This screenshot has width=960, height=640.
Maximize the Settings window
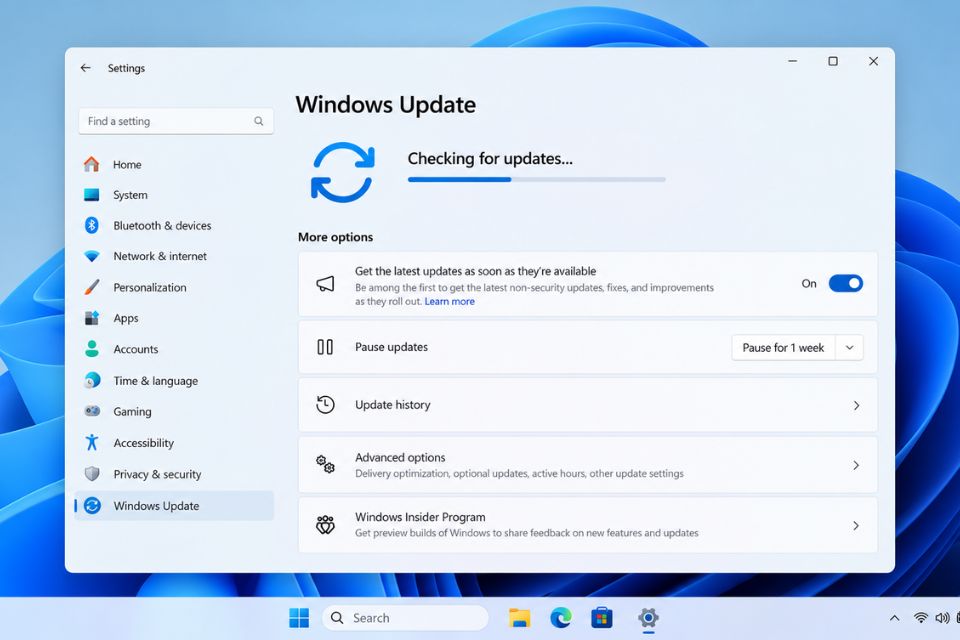click(x=833, y=61)
